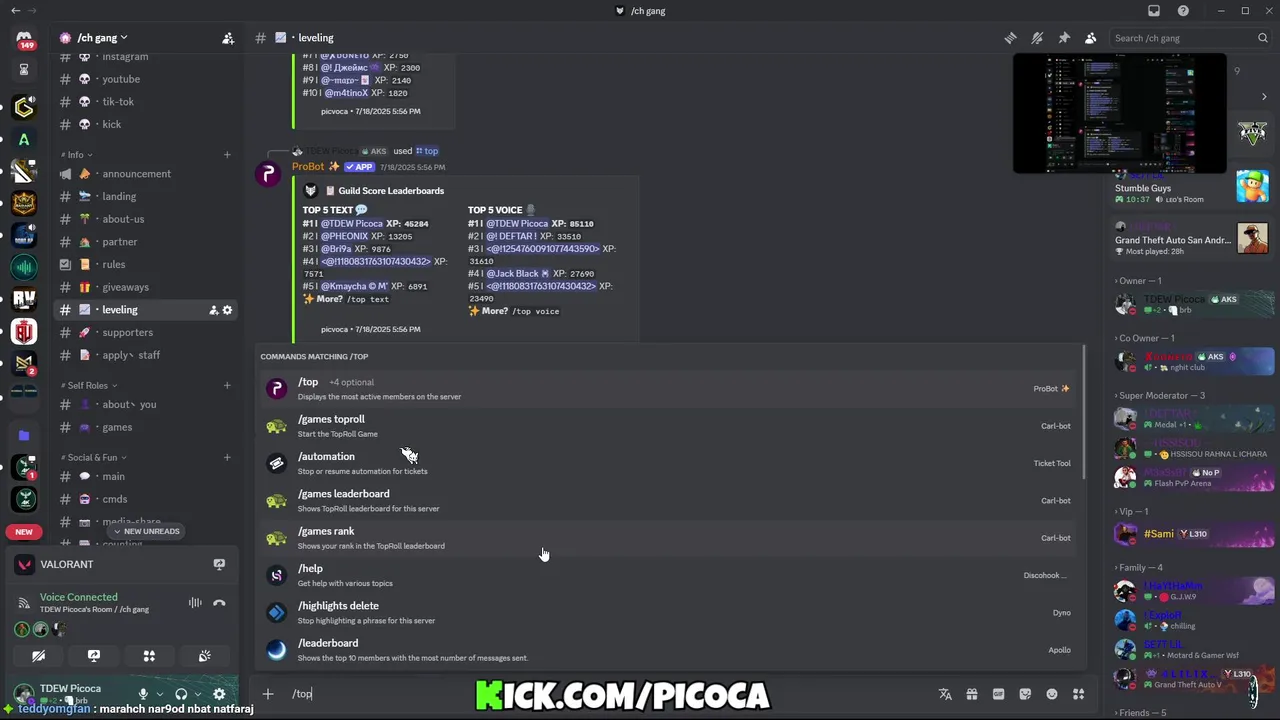Click ProBot author name in chat
1280x720 pixels.
[308, 167]
